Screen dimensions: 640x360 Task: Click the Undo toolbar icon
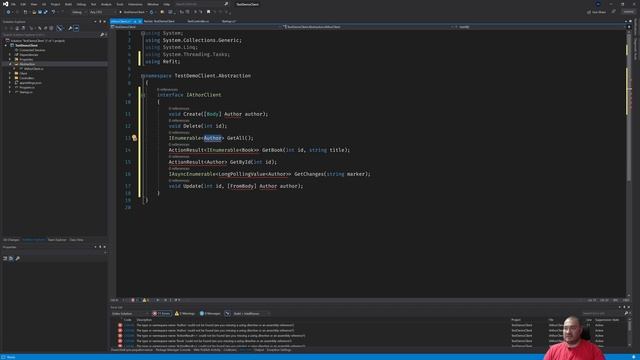tap(53, 12)
